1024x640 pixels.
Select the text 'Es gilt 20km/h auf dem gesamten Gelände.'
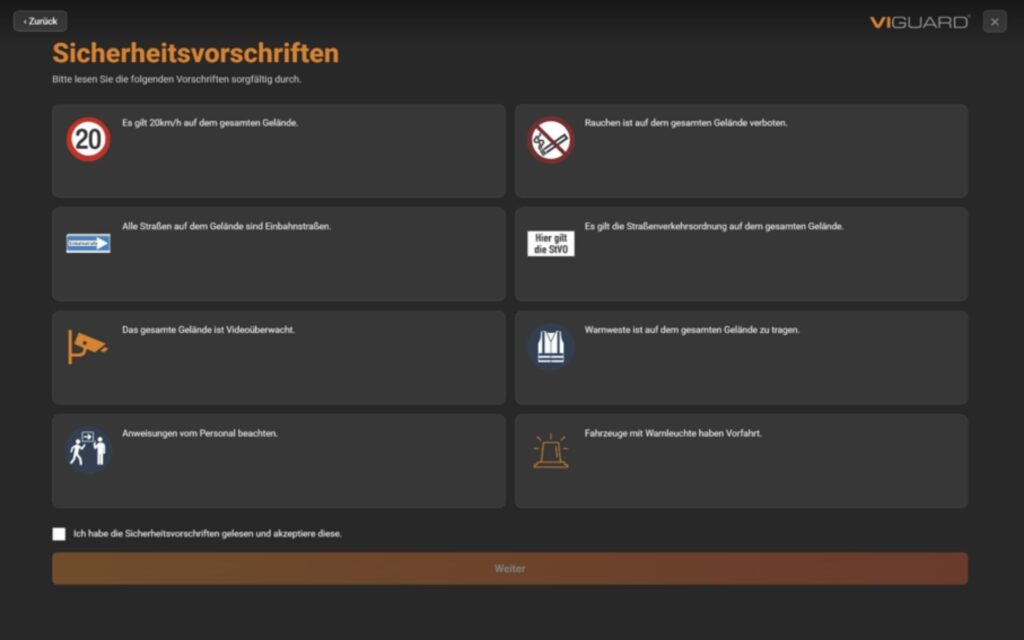tap(210, 123)
